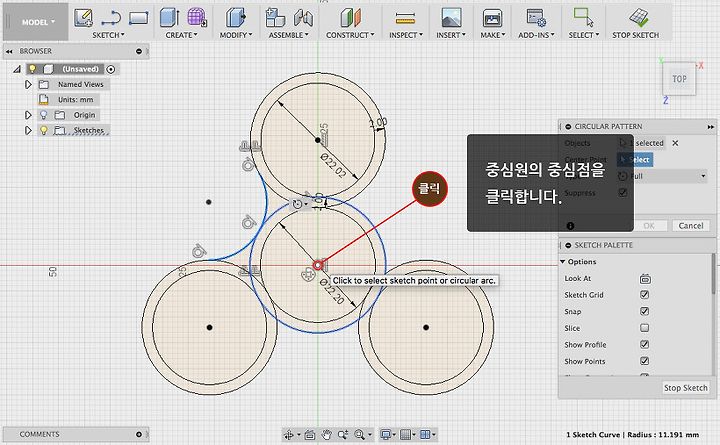Click the Orbit icon in navigation bar
This screenshot has width=720, height=445.
click(289, 434)
